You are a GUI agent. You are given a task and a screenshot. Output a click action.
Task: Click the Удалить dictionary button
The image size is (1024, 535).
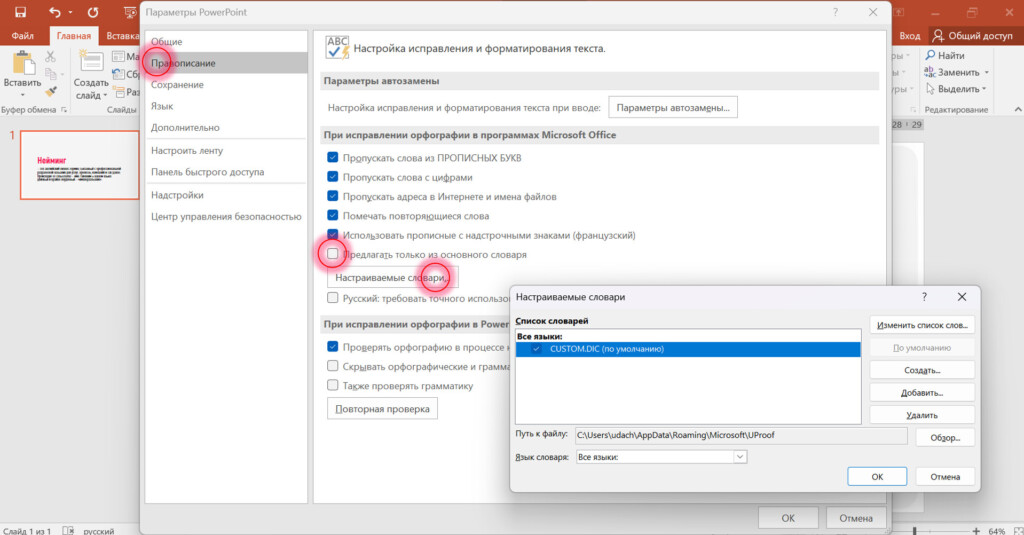click(x=921, y=415)
